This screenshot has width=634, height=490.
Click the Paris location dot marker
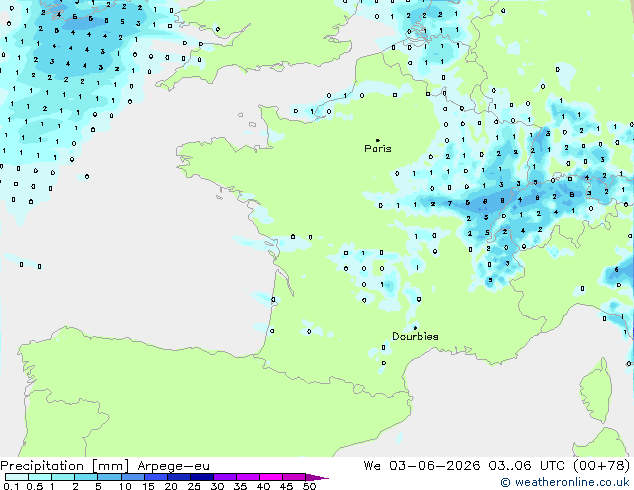coord(378,140)
